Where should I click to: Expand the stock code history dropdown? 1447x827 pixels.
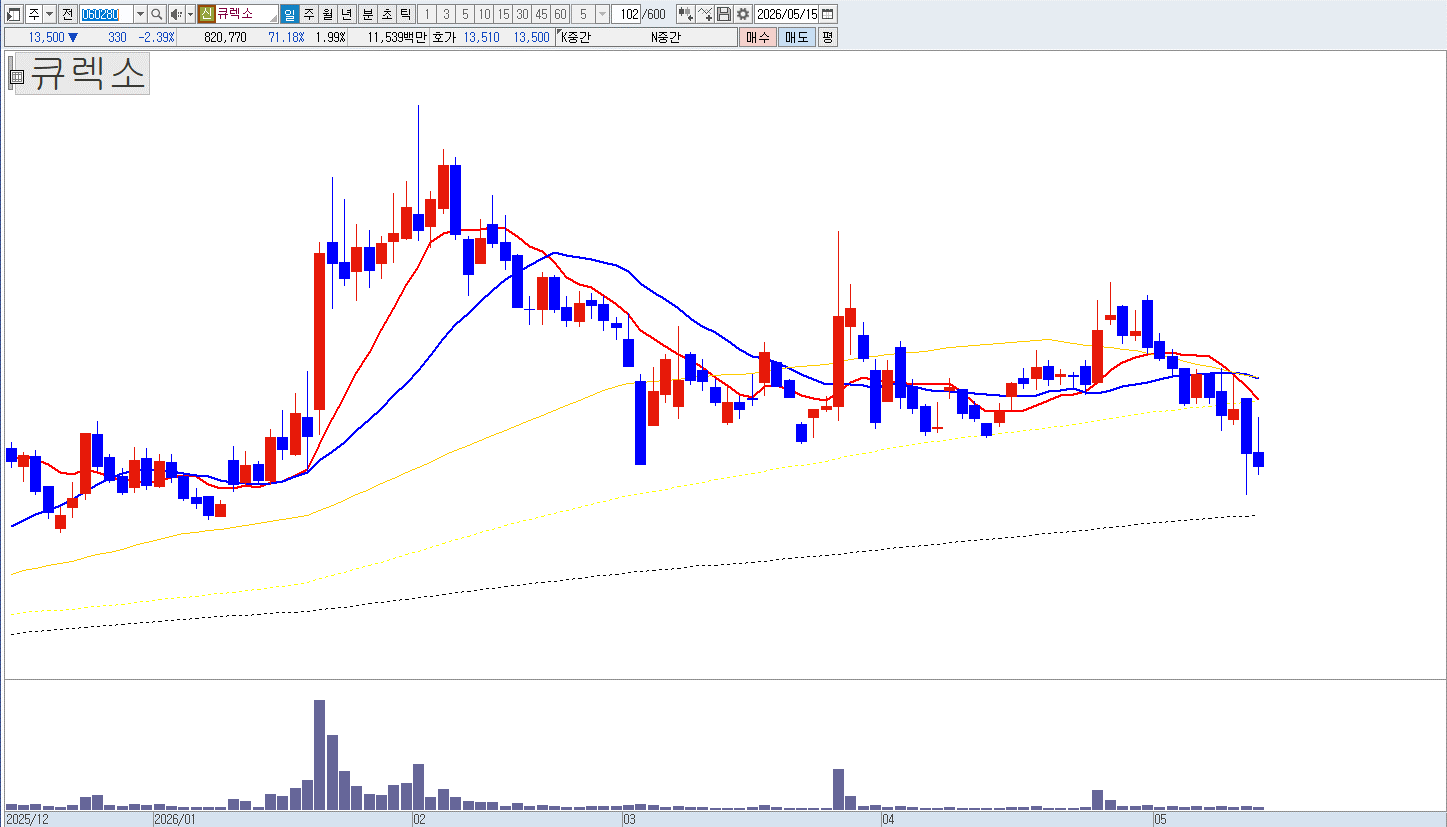[140, 14]
